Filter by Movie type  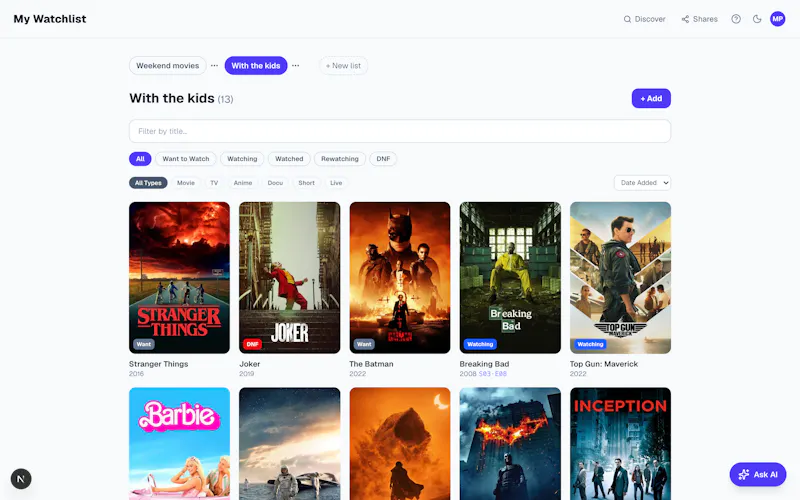click(x=186, y=183)
